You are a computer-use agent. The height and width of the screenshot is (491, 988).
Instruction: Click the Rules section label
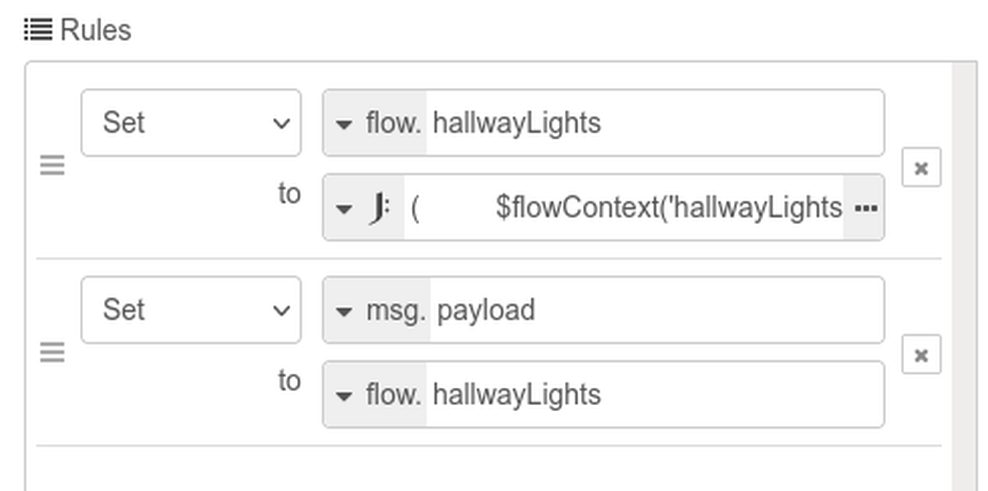[x=96, y=30]
